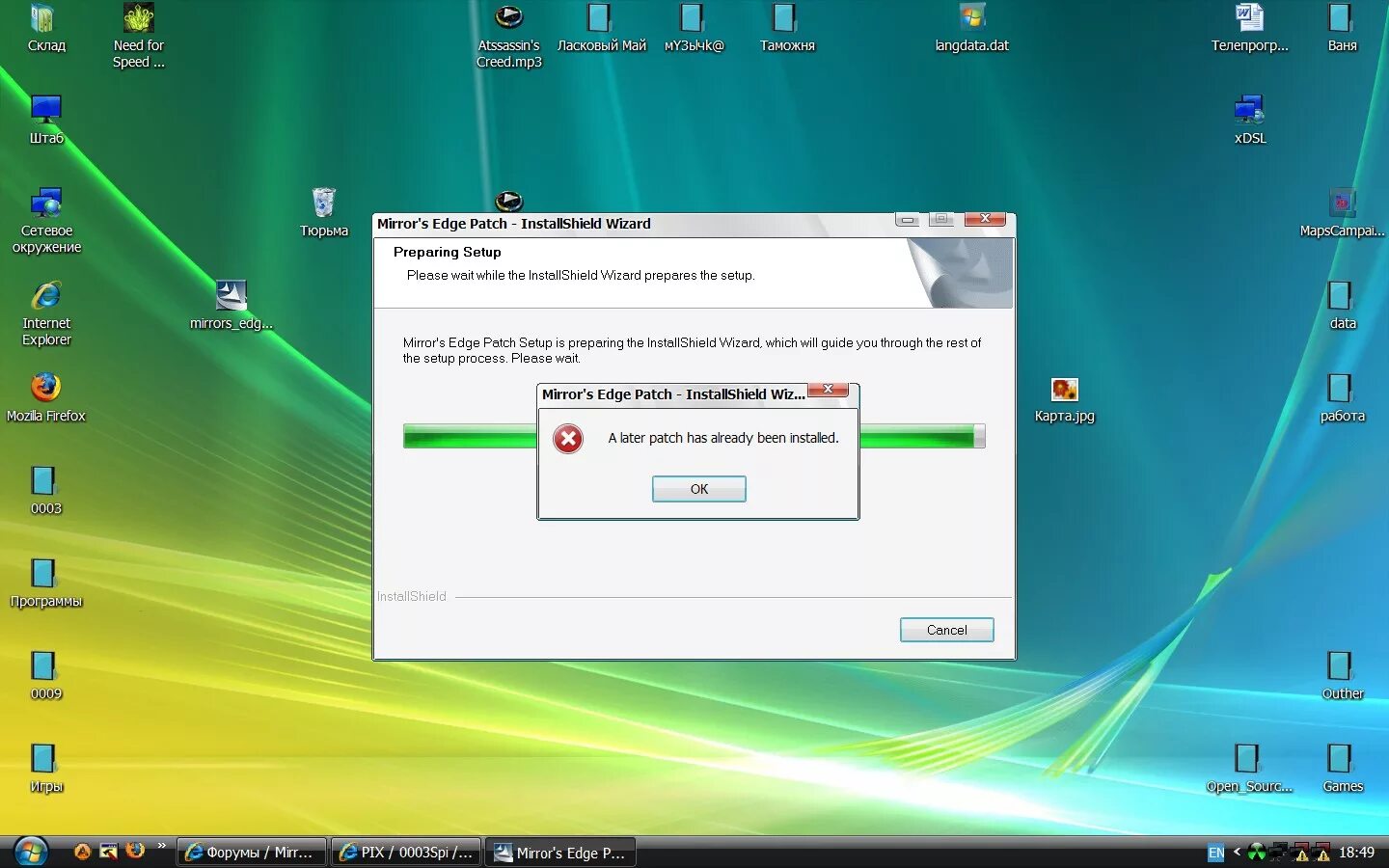Select the Программы folder icon

click(45, 583)
